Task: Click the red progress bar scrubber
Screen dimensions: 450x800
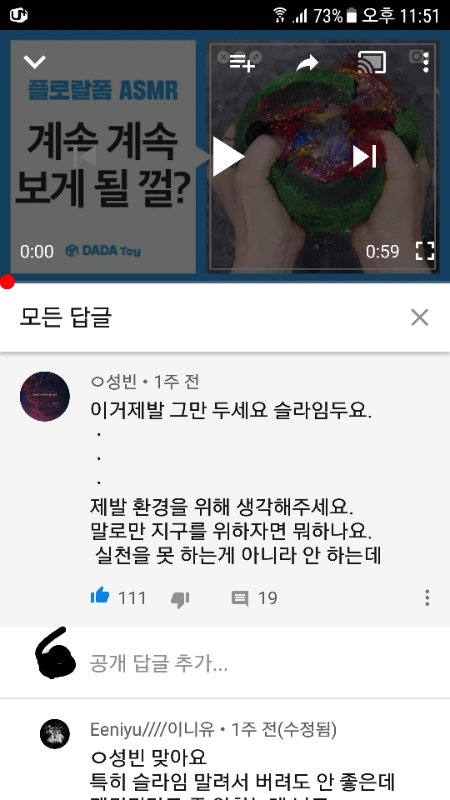Action: coord(7,282)
